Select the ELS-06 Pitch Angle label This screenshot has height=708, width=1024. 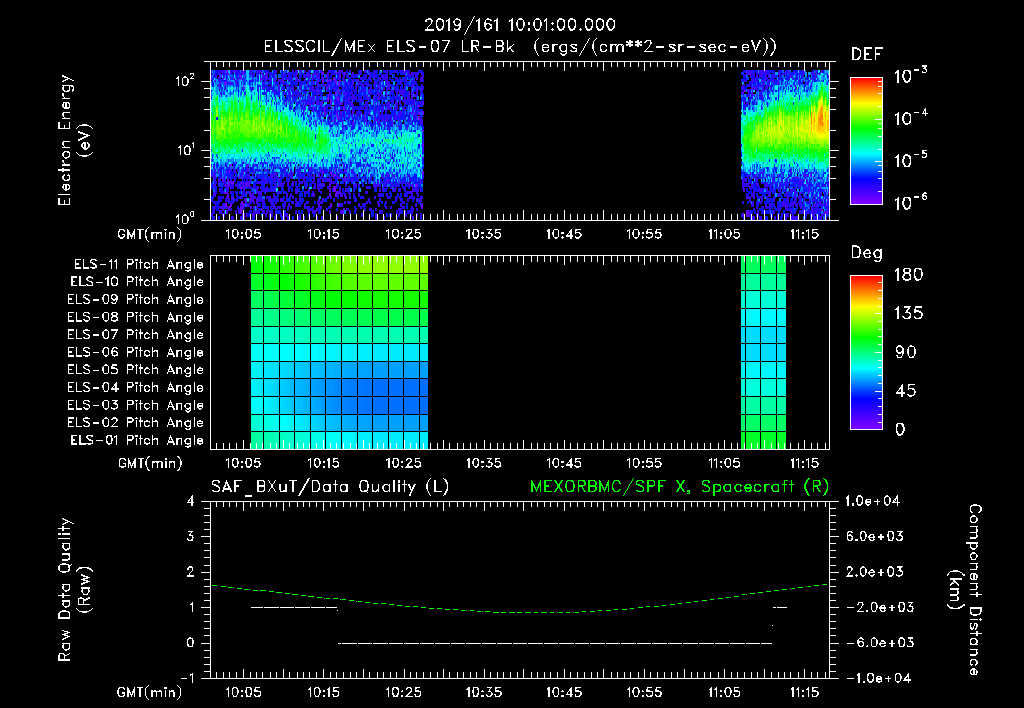pyautogui.click(x=135, y=352)
